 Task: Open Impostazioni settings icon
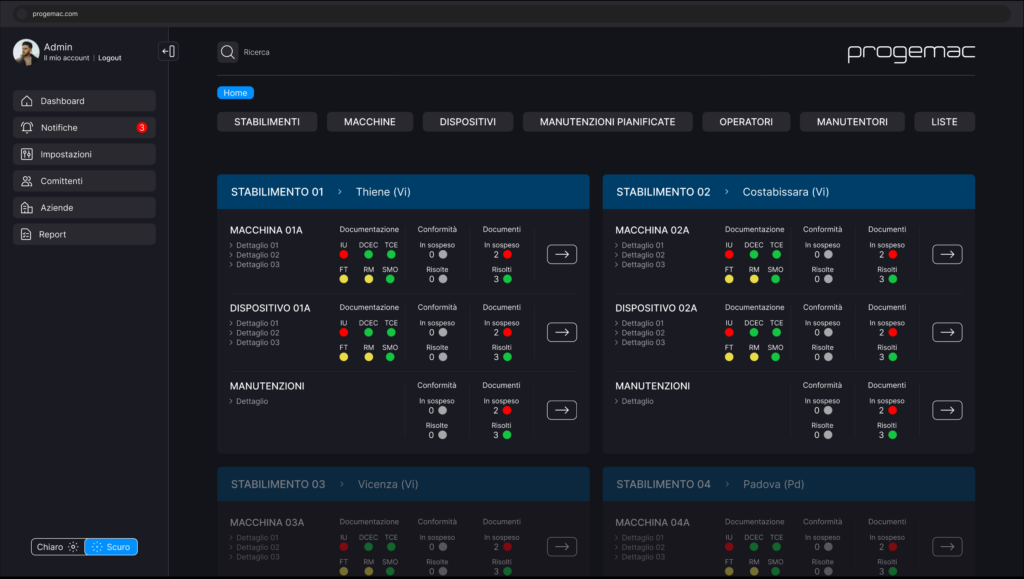27,154
